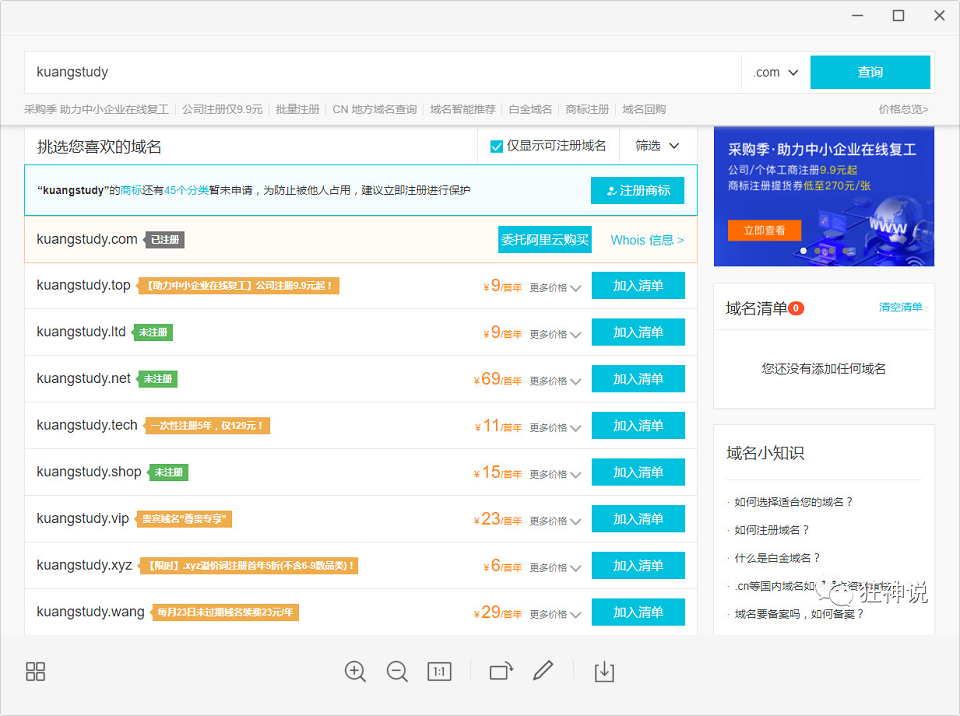Open 如何选择适合您的域名 help link
This screenshot has width=960, height=716.
pyautogui.click(x=793, y=502)
